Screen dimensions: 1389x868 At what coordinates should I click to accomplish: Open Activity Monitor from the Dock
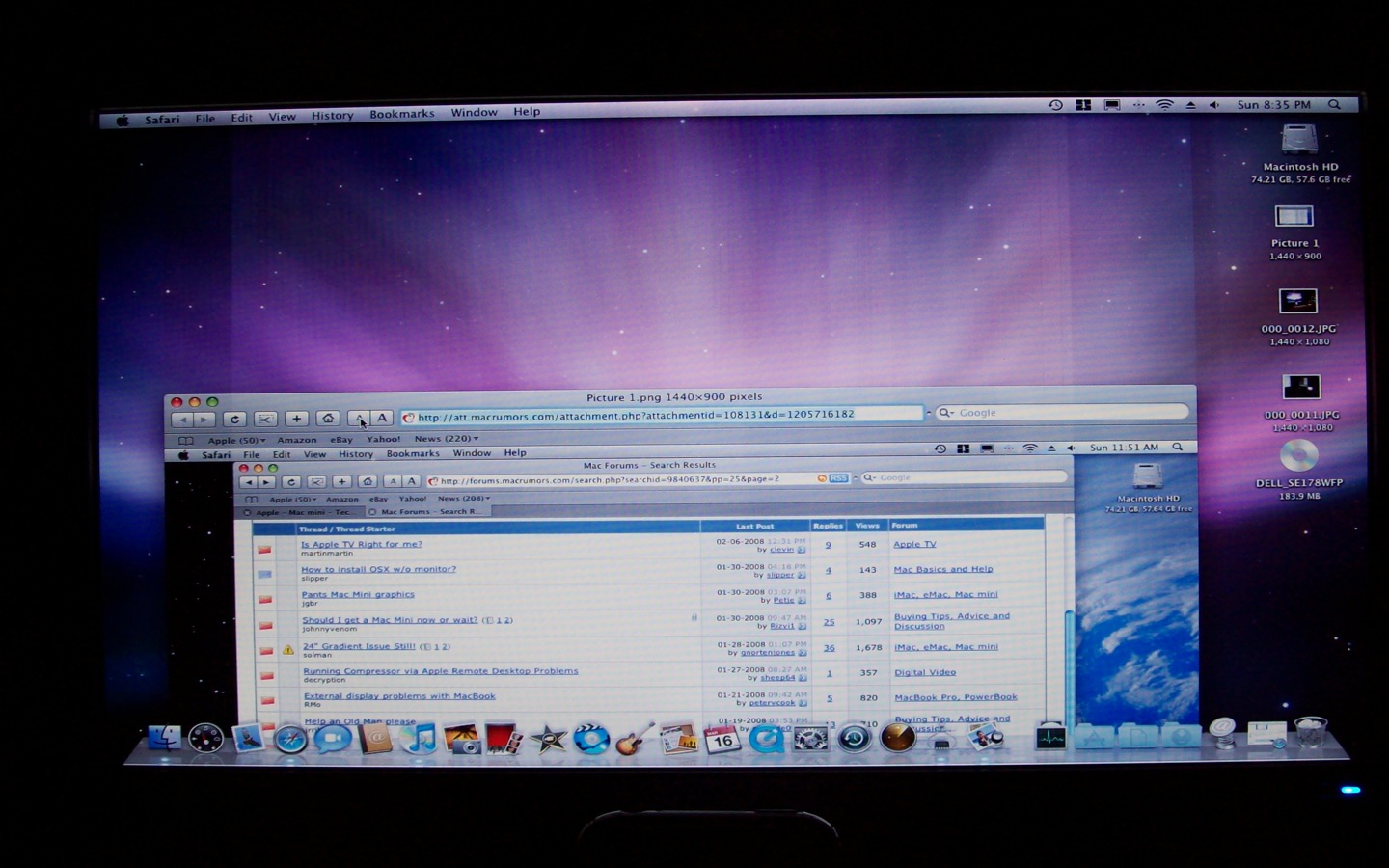coord(1049,739)
